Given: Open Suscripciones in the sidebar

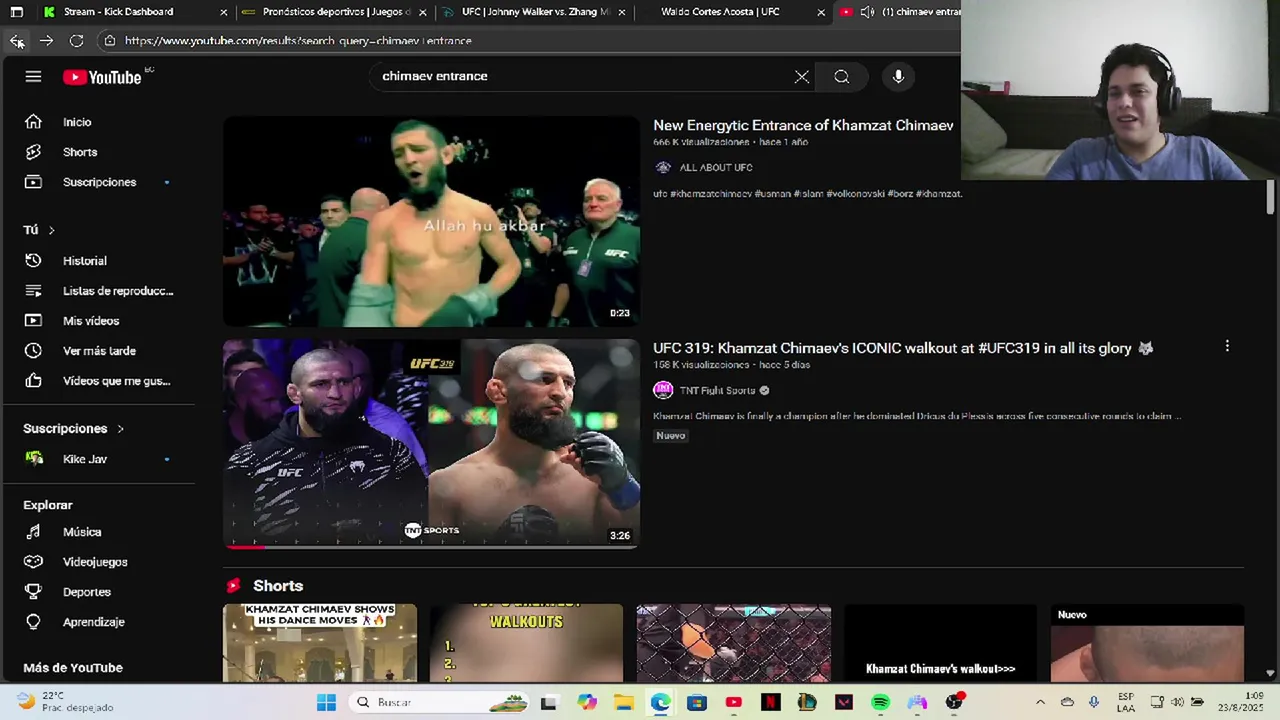Looking at the screenshot, I should [98, 182].
